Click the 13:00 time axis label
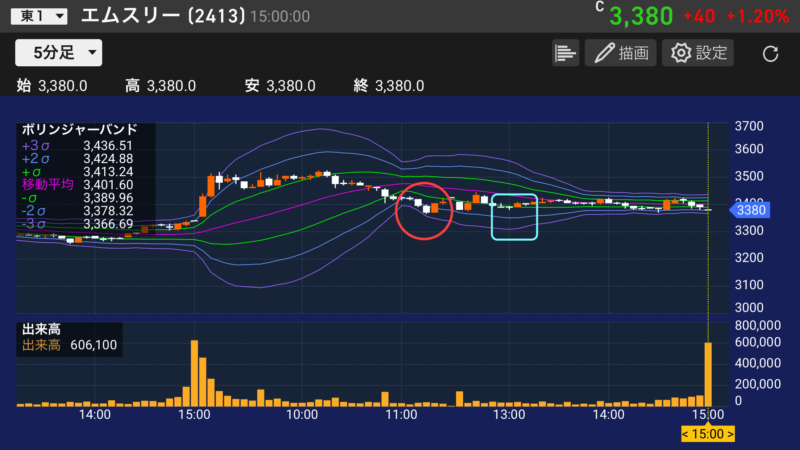The width and height of the screenshot is (800, 450). (509, 415)
